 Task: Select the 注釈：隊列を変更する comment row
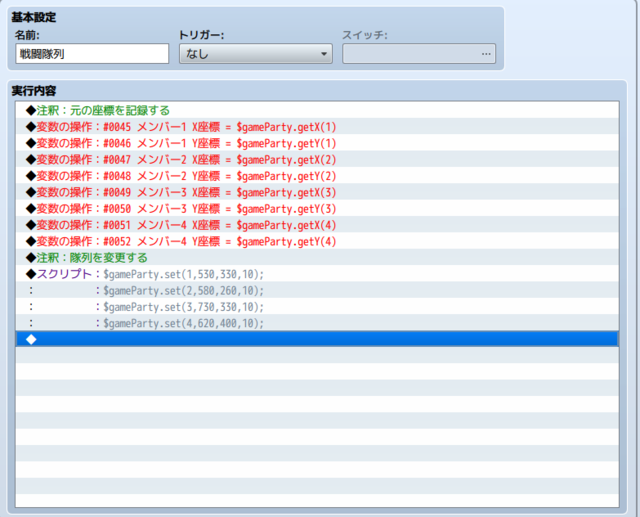(x=317, y=257)
